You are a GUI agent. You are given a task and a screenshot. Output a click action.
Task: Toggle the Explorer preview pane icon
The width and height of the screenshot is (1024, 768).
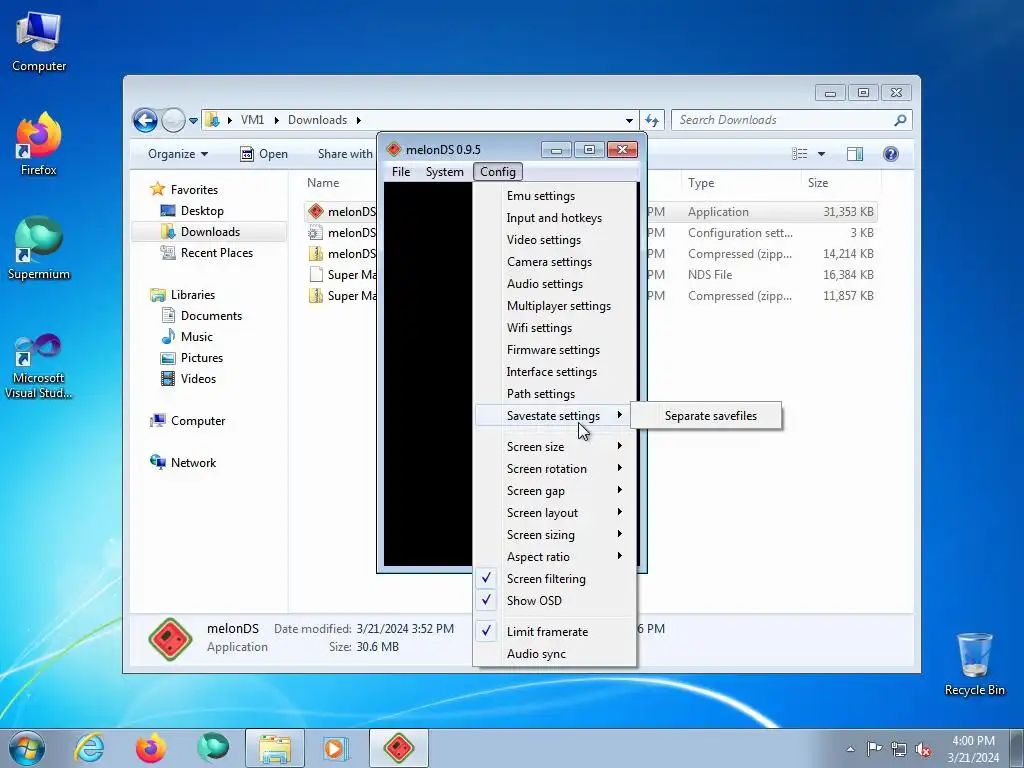pyautogui.click(x=855, y=153)
